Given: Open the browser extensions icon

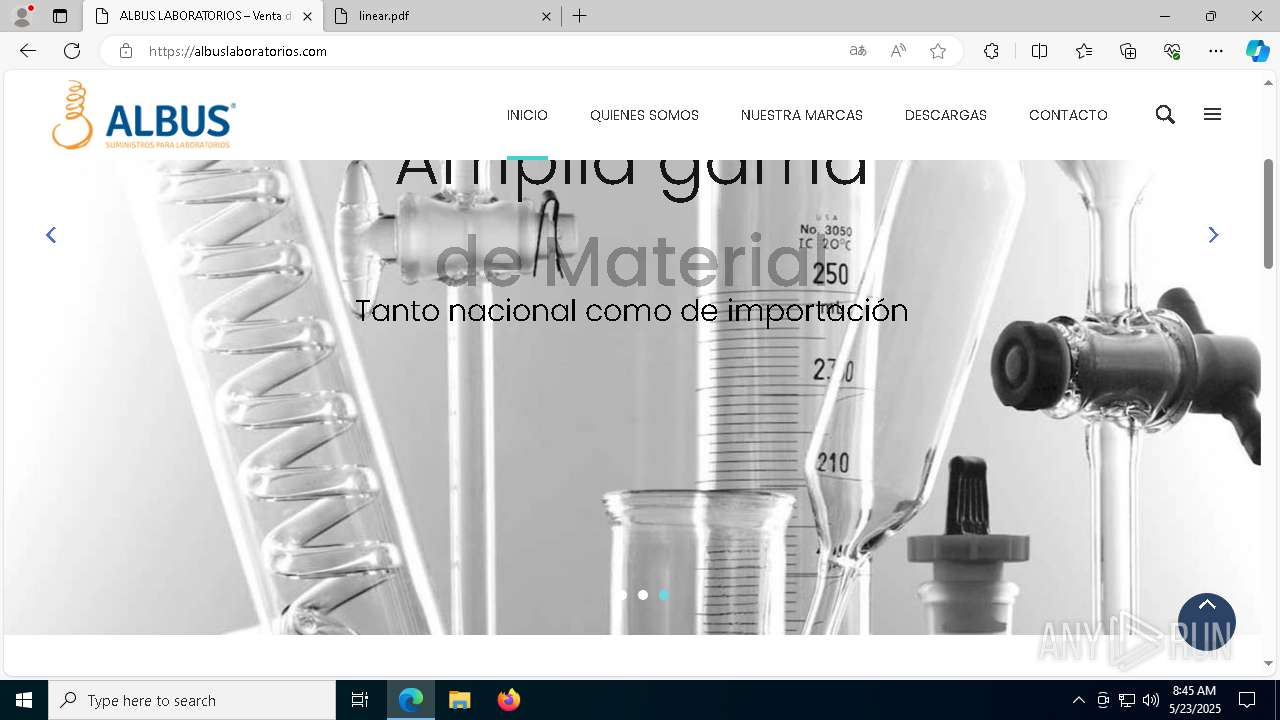Looking at the screenshot, I should [991, 51].
